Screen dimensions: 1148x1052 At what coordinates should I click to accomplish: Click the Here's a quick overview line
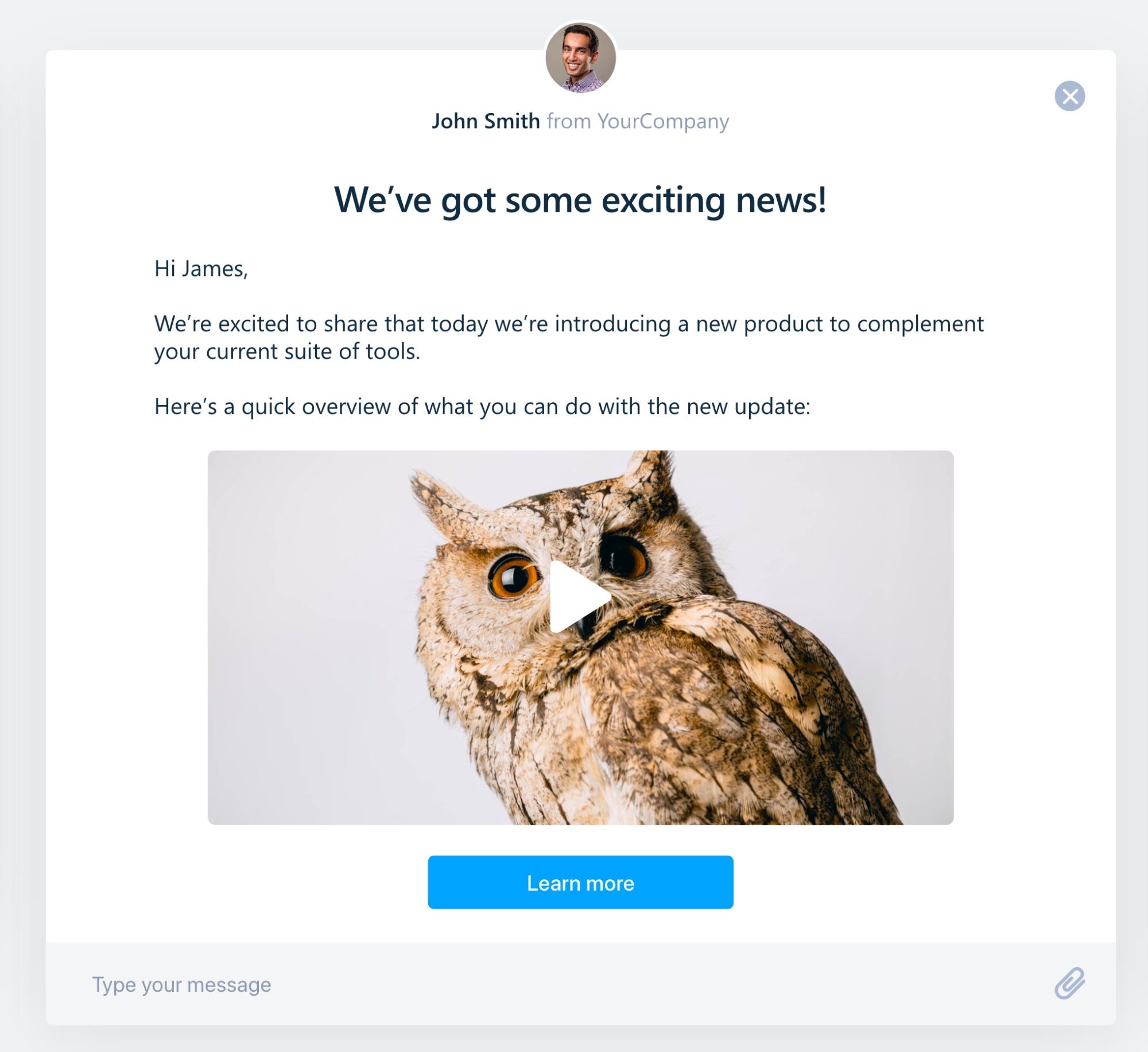point(482,406)
